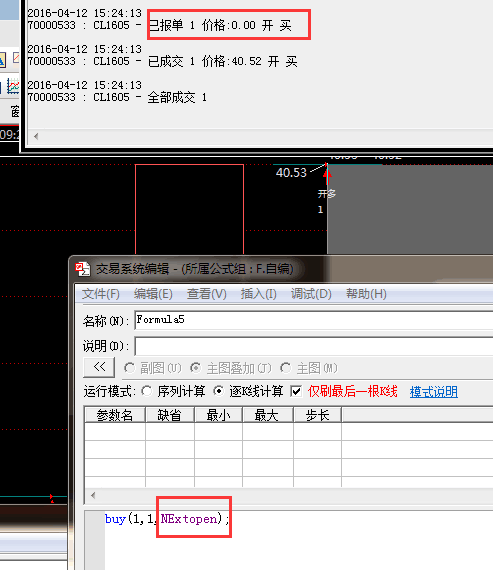Toggle 仅刷最后一根K线 checkbox

[x=296, y=392]
